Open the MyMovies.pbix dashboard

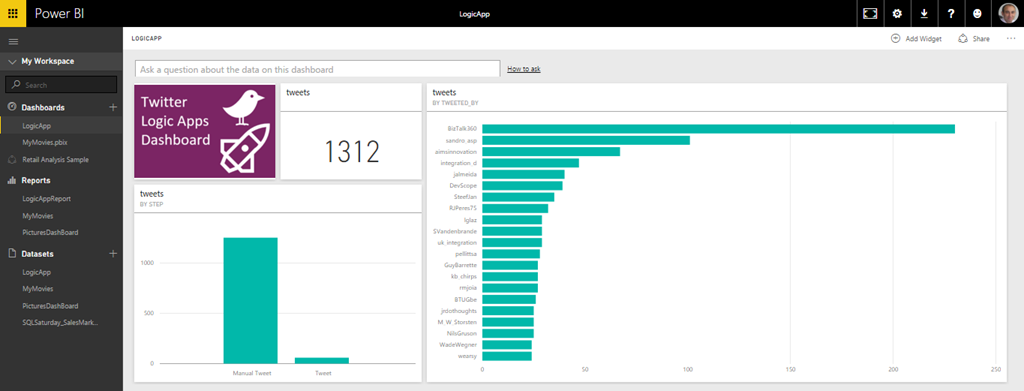point(45,142)
